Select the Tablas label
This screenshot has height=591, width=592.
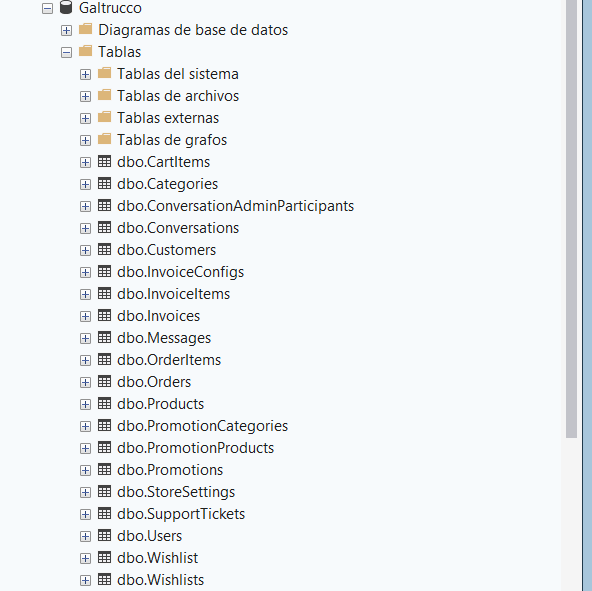(120, 52)
